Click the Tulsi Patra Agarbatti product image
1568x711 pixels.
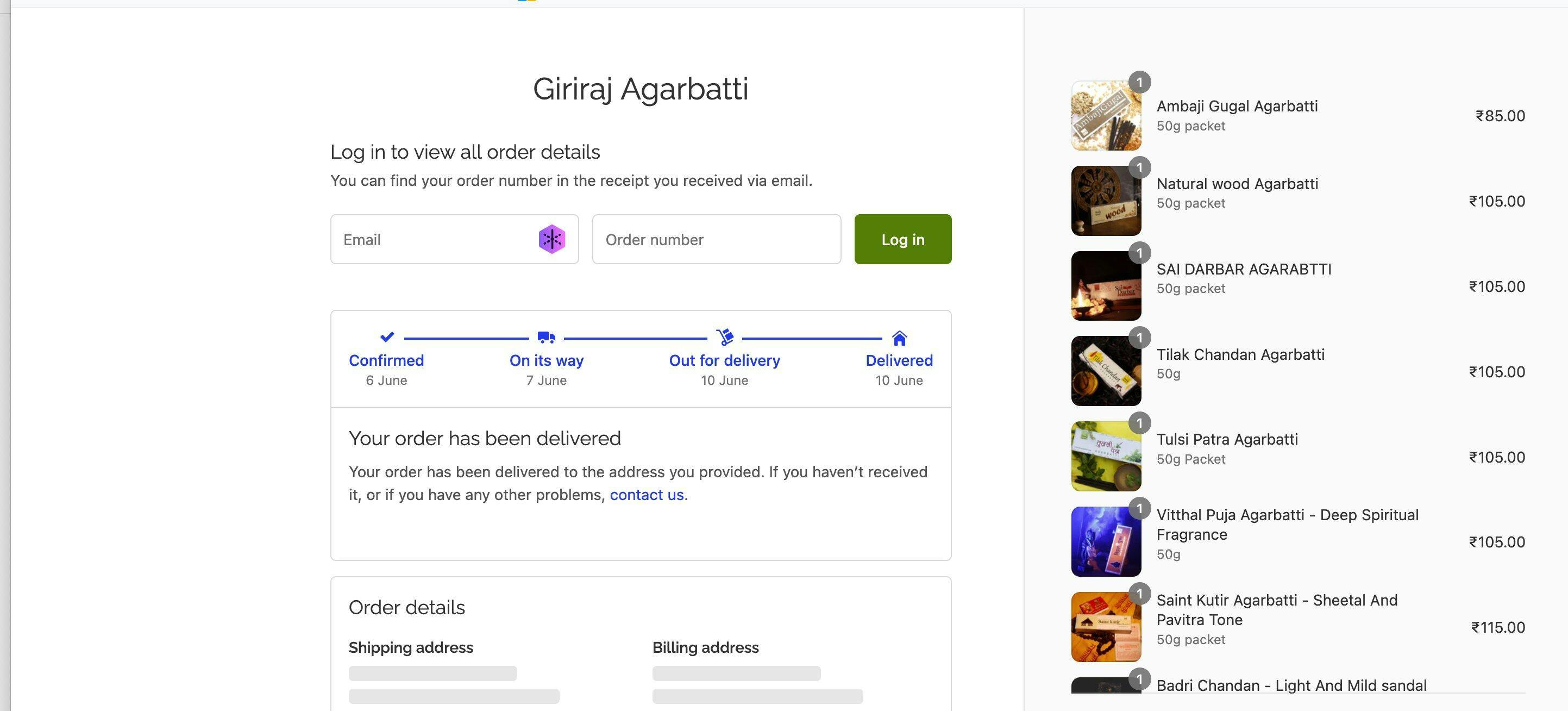point(1106,457)
